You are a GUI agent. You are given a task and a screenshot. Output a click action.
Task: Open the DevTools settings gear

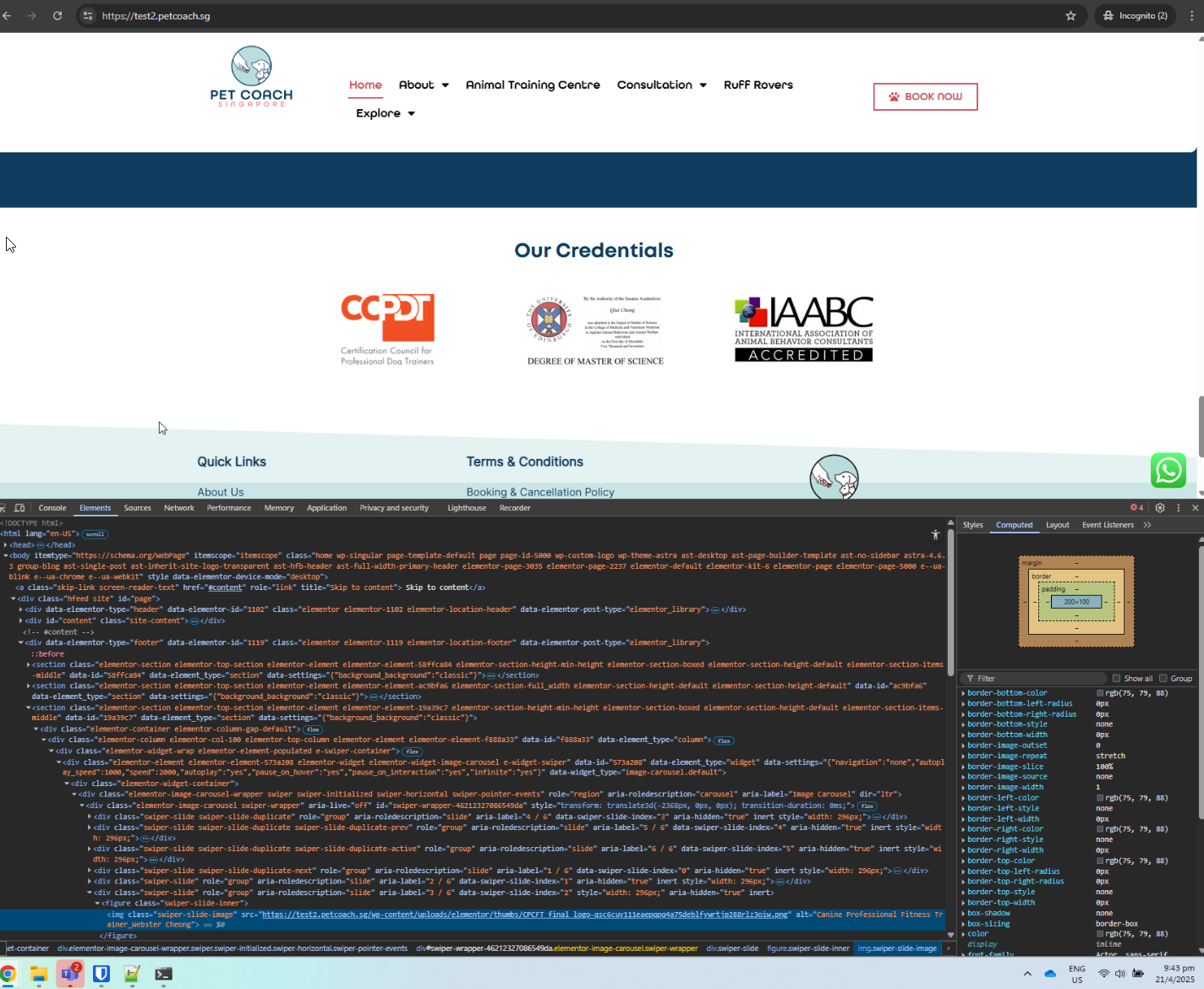click(x=1160, y=508)
